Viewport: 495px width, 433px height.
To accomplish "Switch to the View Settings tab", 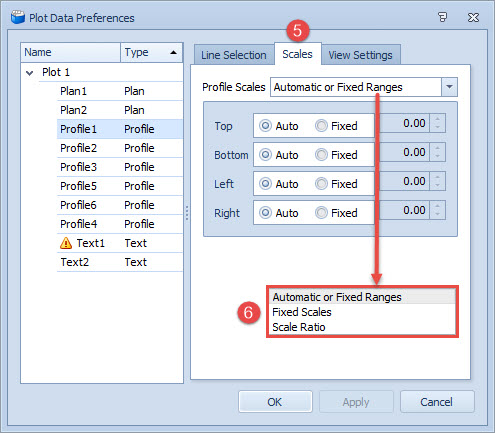I will pyautogui.click(x=360, y=55).
